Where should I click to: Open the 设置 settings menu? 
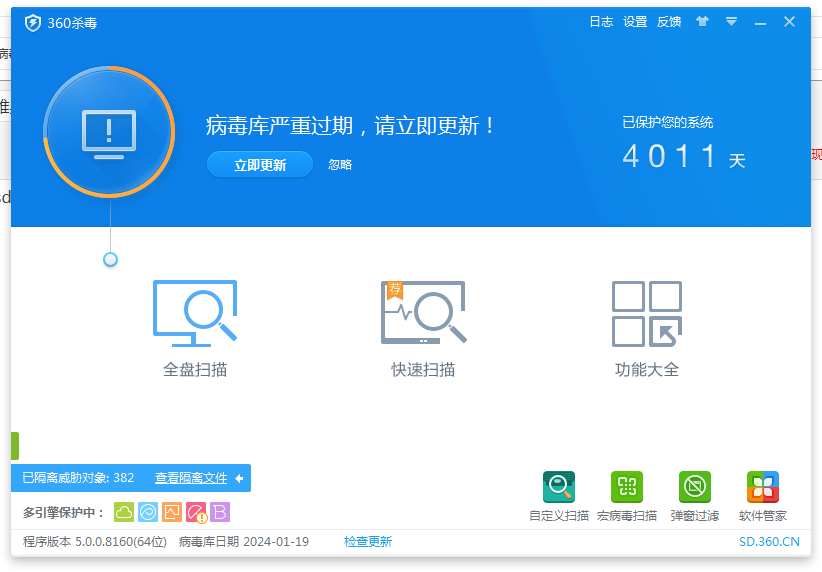(x=635, y=21)
